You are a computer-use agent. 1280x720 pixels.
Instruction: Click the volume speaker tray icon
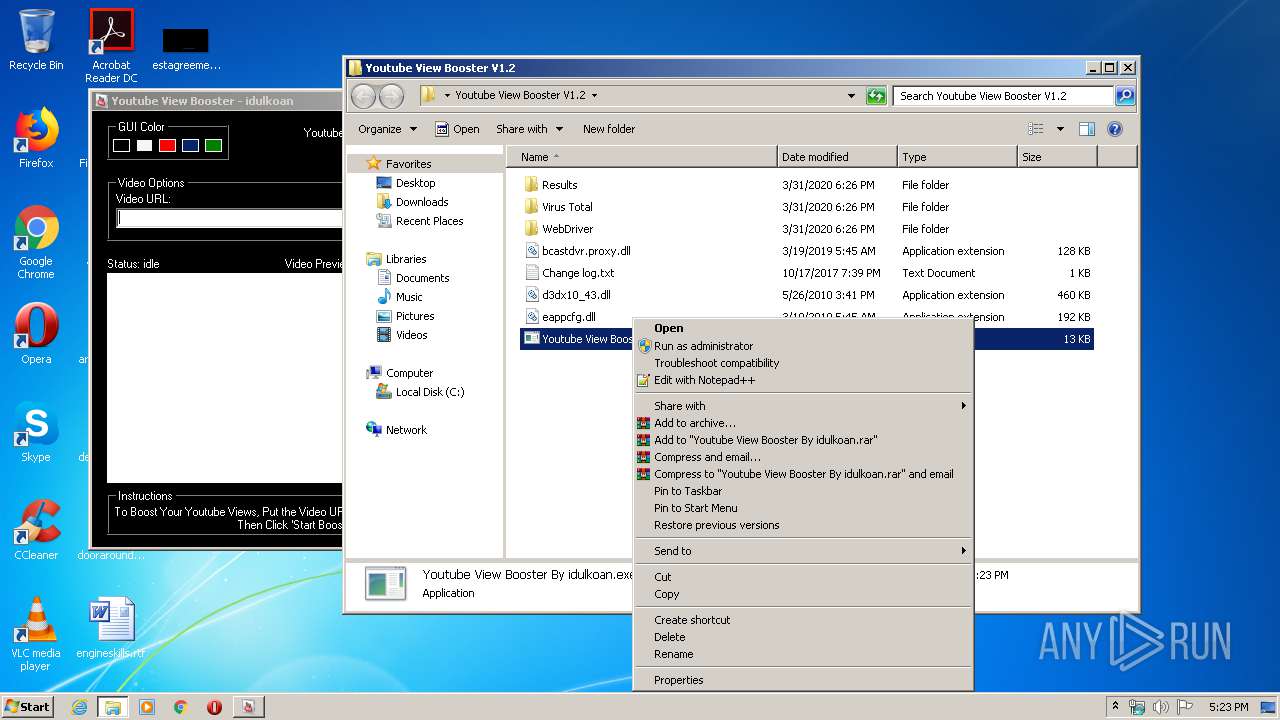point(1161,707)
